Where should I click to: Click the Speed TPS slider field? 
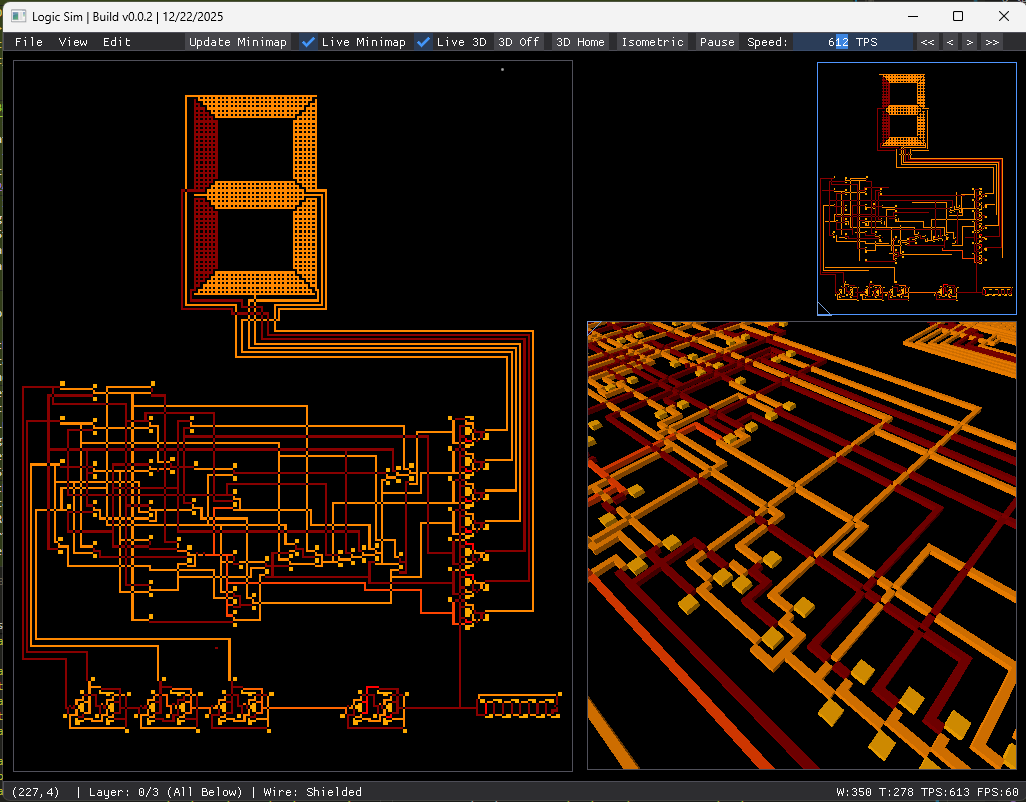click(852, 42)
